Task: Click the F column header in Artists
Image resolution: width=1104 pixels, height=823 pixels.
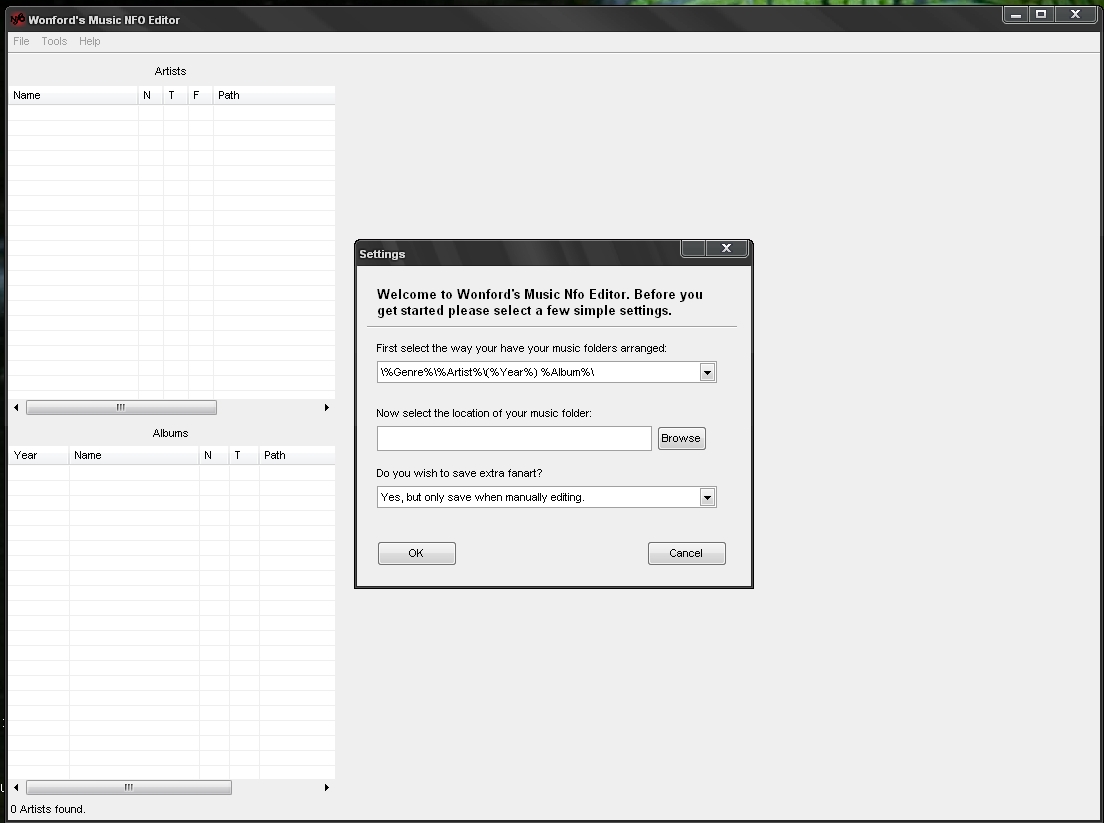Action: coord(200,95)
